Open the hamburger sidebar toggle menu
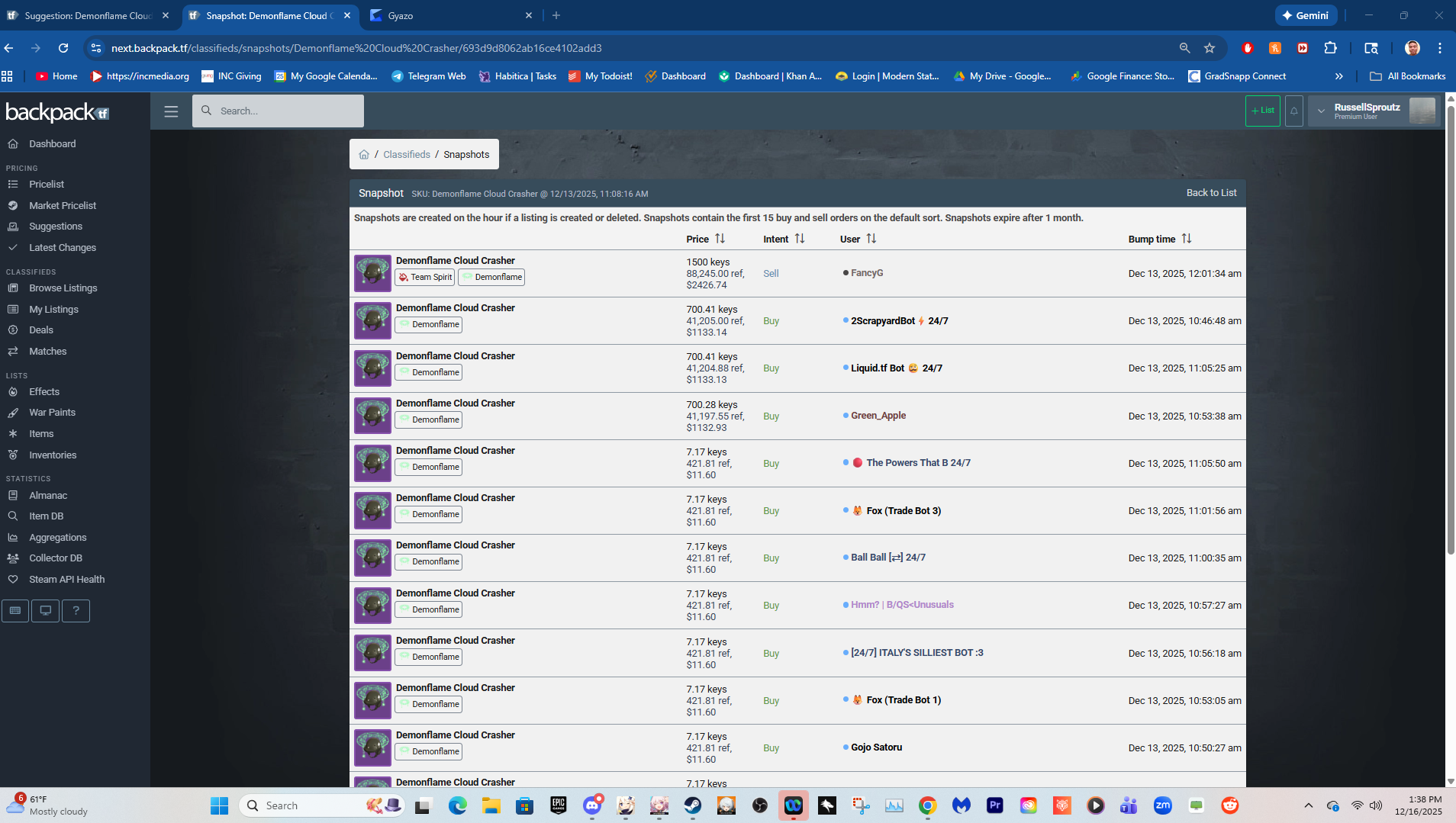The width and height of the screenshot is (1456, 823). click(171, 111)
